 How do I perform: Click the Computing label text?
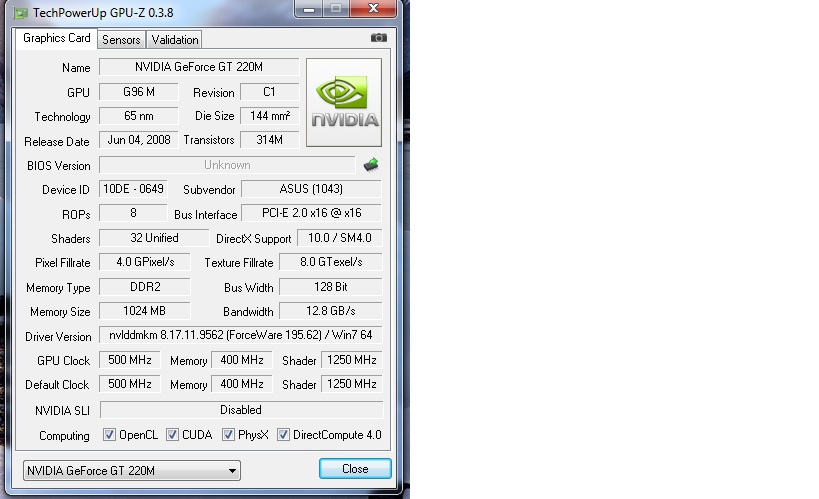(64, 436)
